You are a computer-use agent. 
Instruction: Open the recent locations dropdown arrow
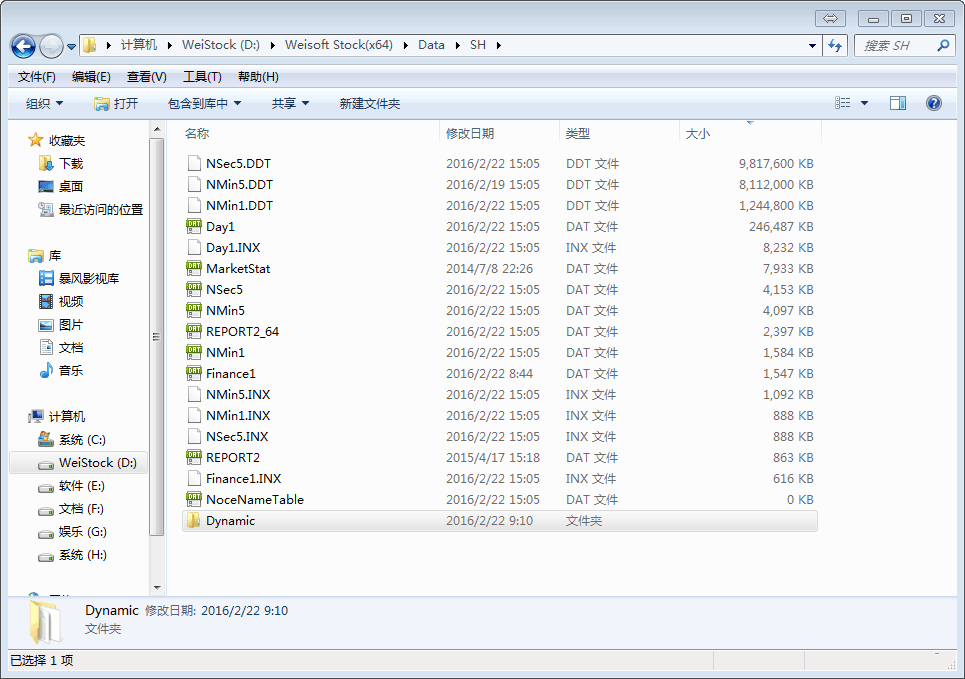(x=71, y=46)
